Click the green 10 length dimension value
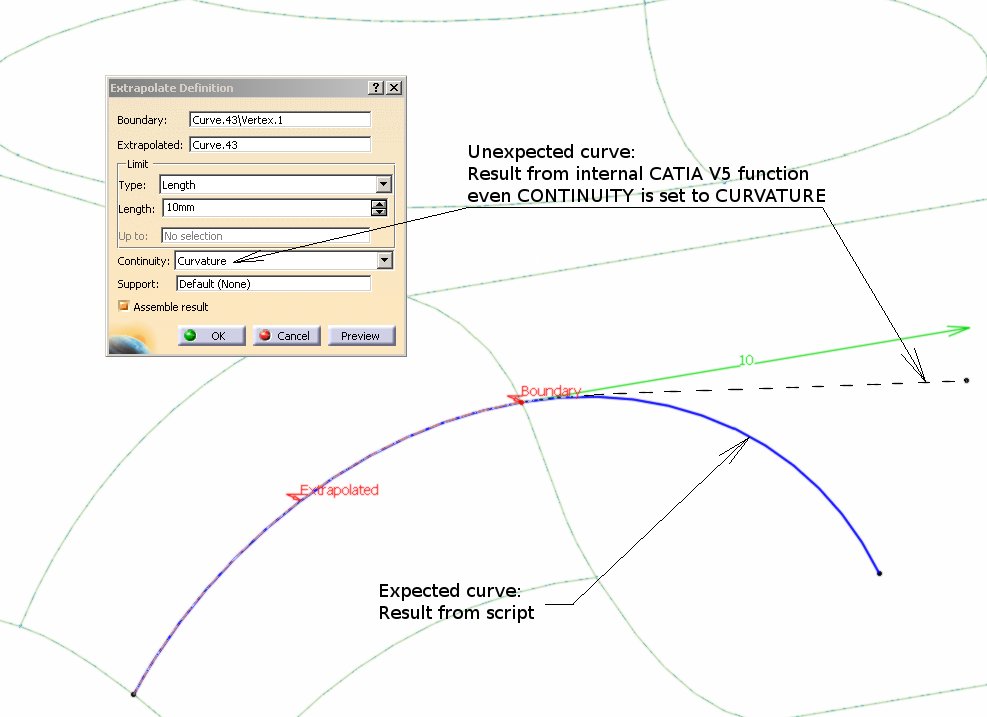The height and width of the screenshot is (717, 987). (x=746, y=360)
